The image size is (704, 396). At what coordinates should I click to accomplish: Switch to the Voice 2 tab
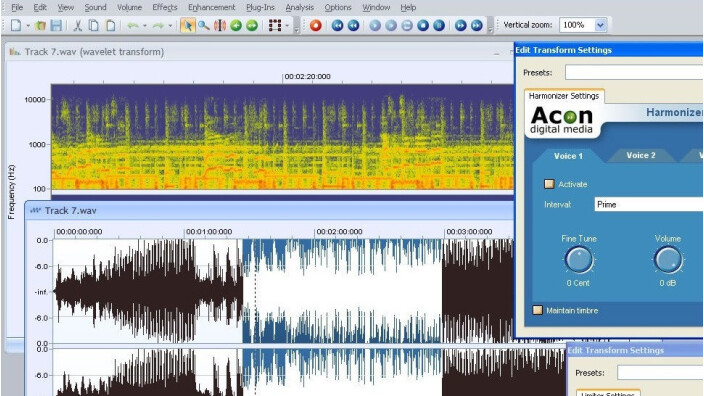[x=641, y=155]
